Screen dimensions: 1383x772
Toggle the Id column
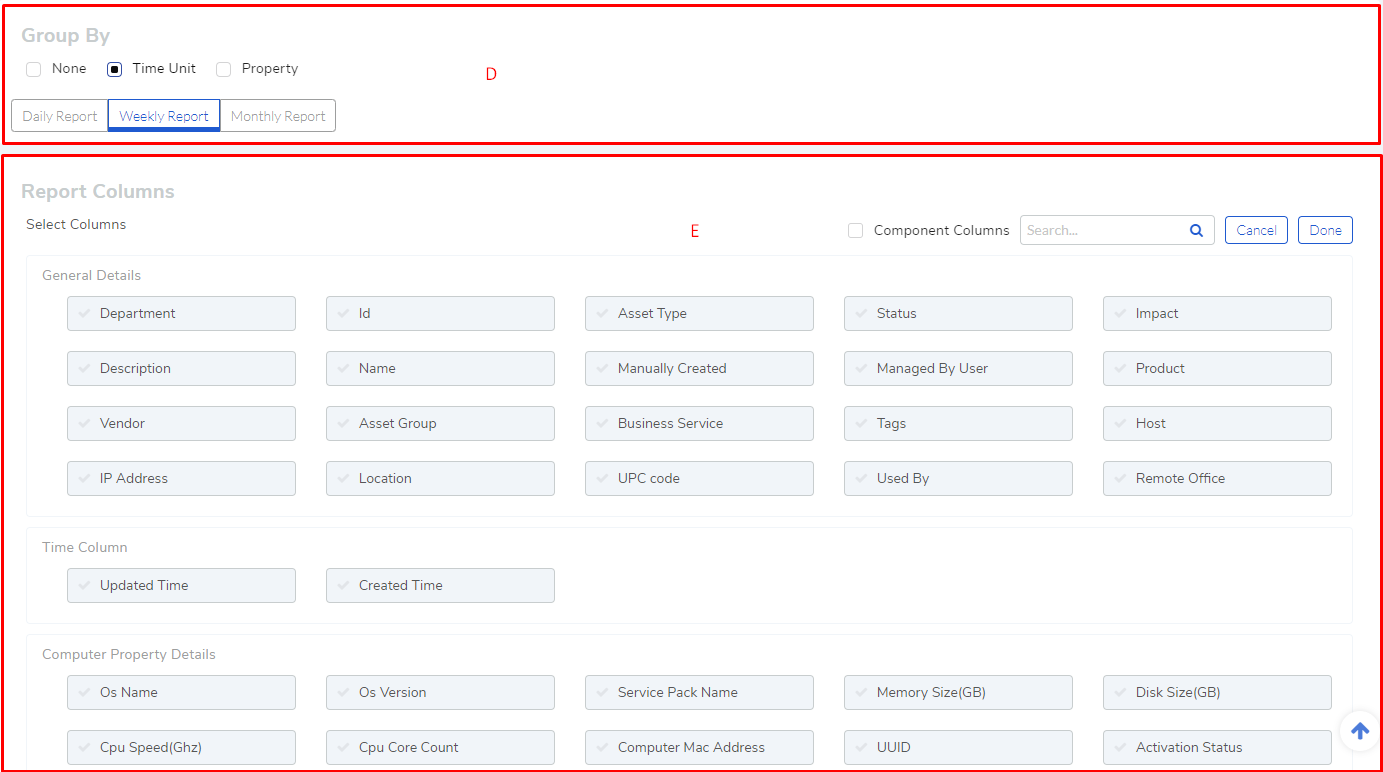(x=440, y=313)
